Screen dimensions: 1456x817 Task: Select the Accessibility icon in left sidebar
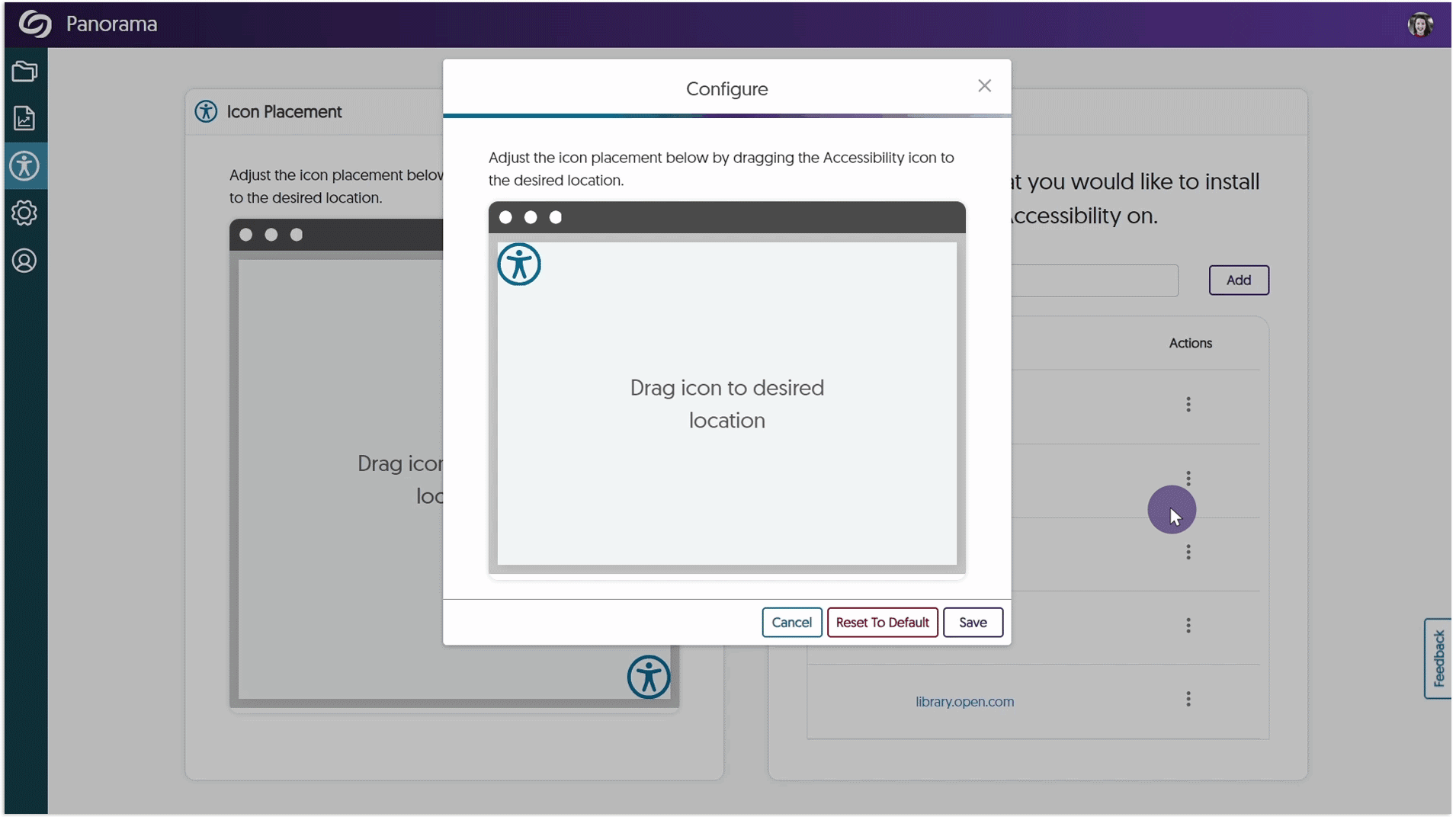[x=24, y=166]
